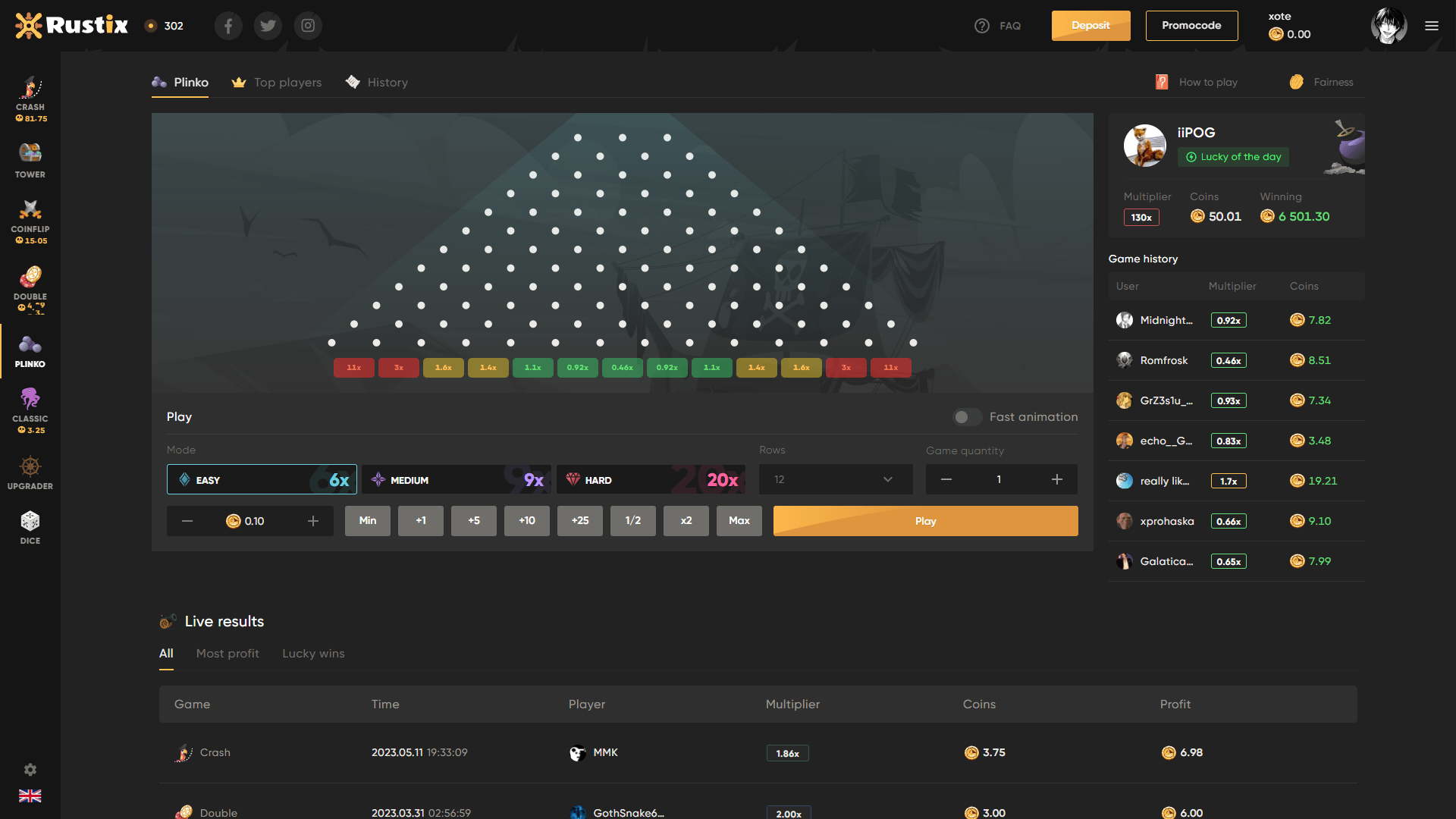
Task: Show All live results tab
Action: tap(166, 654)
